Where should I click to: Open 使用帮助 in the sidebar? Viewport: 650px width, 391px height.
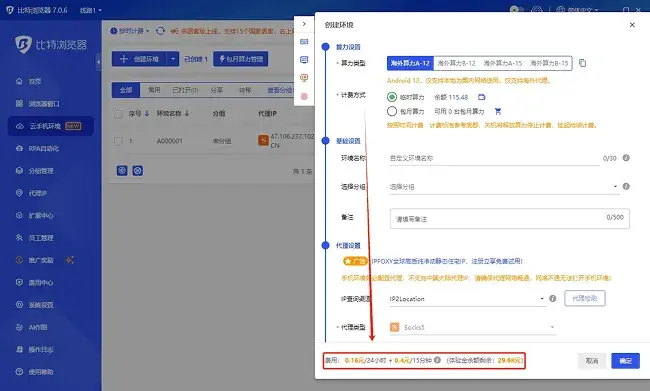coord(35,372)
